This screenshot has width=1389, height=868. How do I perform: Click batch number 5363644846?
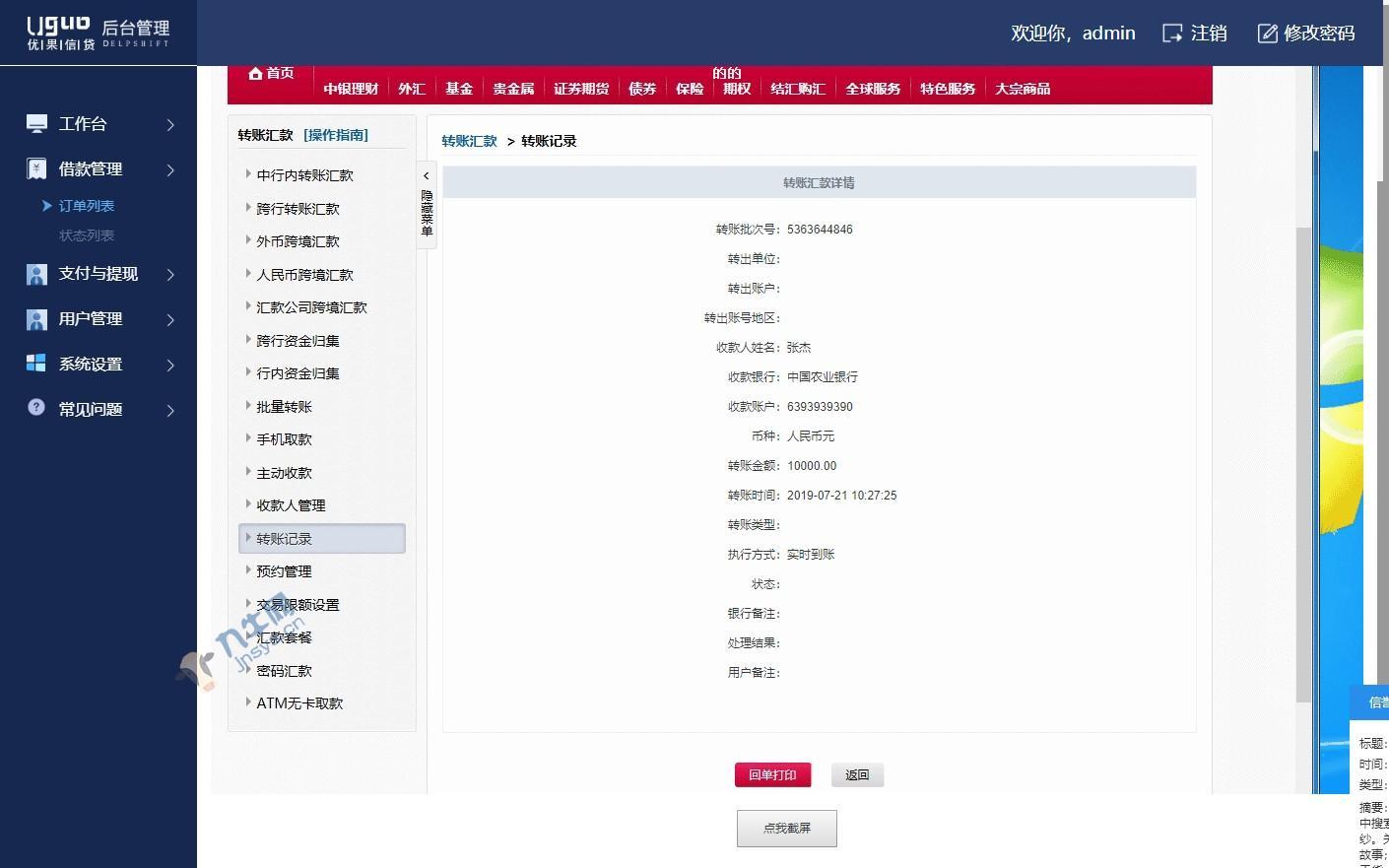(x=820, y=230)
